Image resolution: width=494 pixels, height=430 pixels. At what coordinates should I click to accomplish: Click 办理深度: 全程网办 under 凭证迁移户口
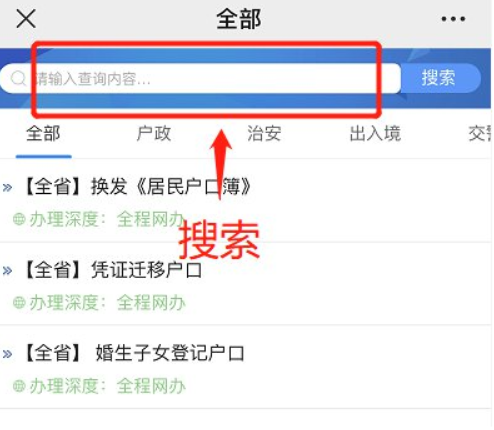click(107, 303)
